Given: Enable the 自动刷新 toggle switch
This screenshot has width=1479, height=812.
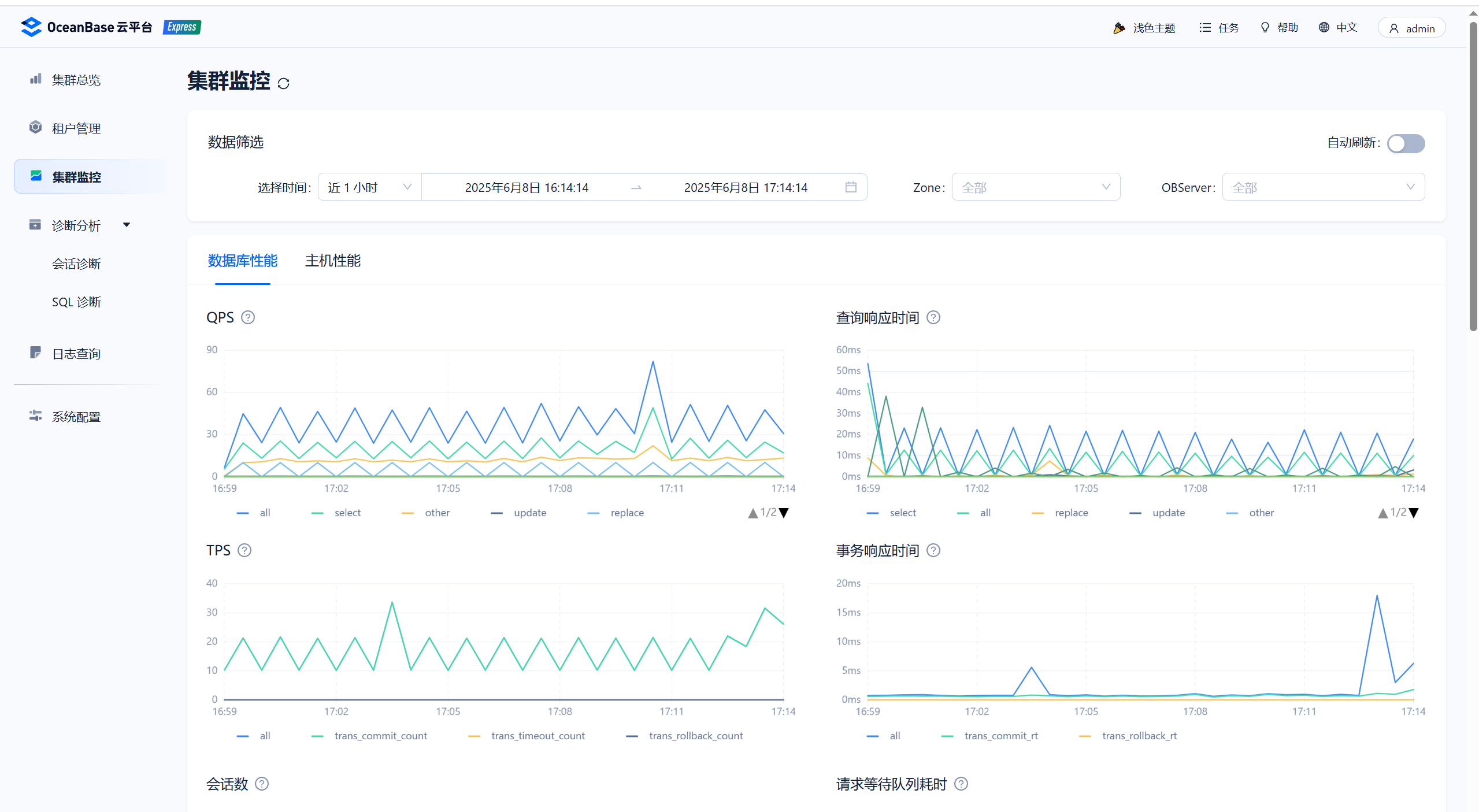Looking at the screenshot, I should pyautogui.click(x=1406, y=143).
